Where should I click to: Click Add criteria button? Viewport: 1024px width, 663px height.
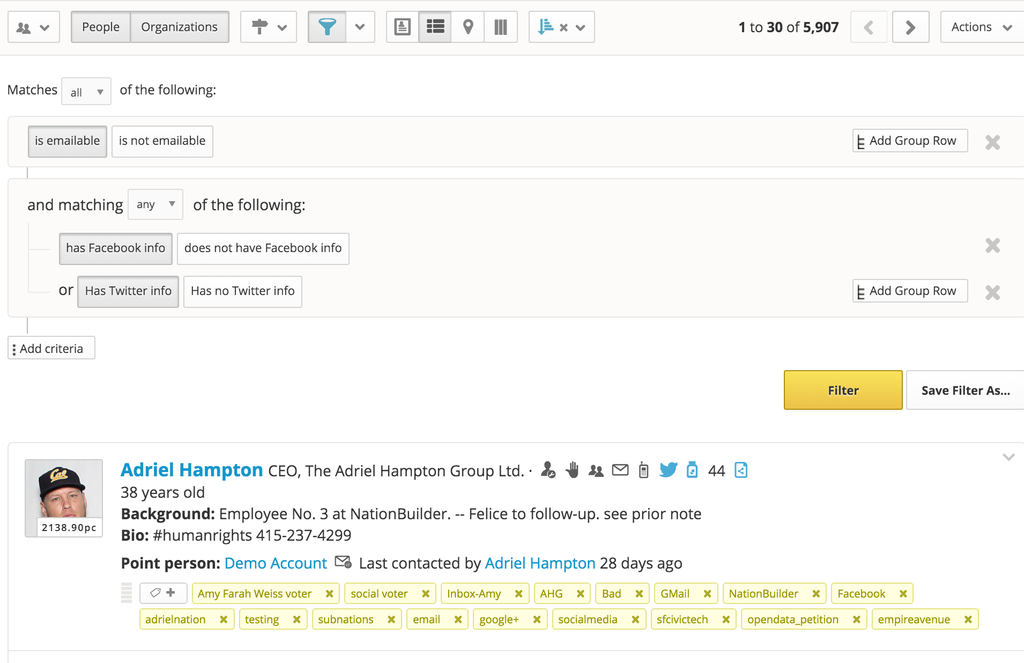tap(52, 348)
